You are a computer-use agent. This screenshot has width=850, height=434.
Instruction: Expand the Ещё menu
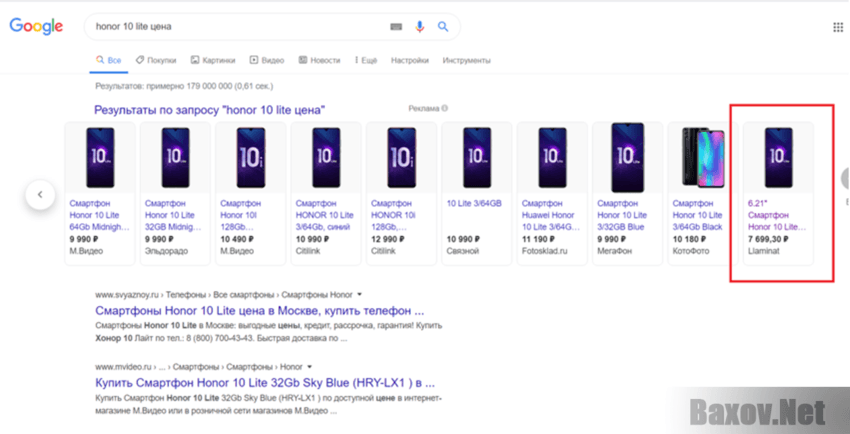365,60
